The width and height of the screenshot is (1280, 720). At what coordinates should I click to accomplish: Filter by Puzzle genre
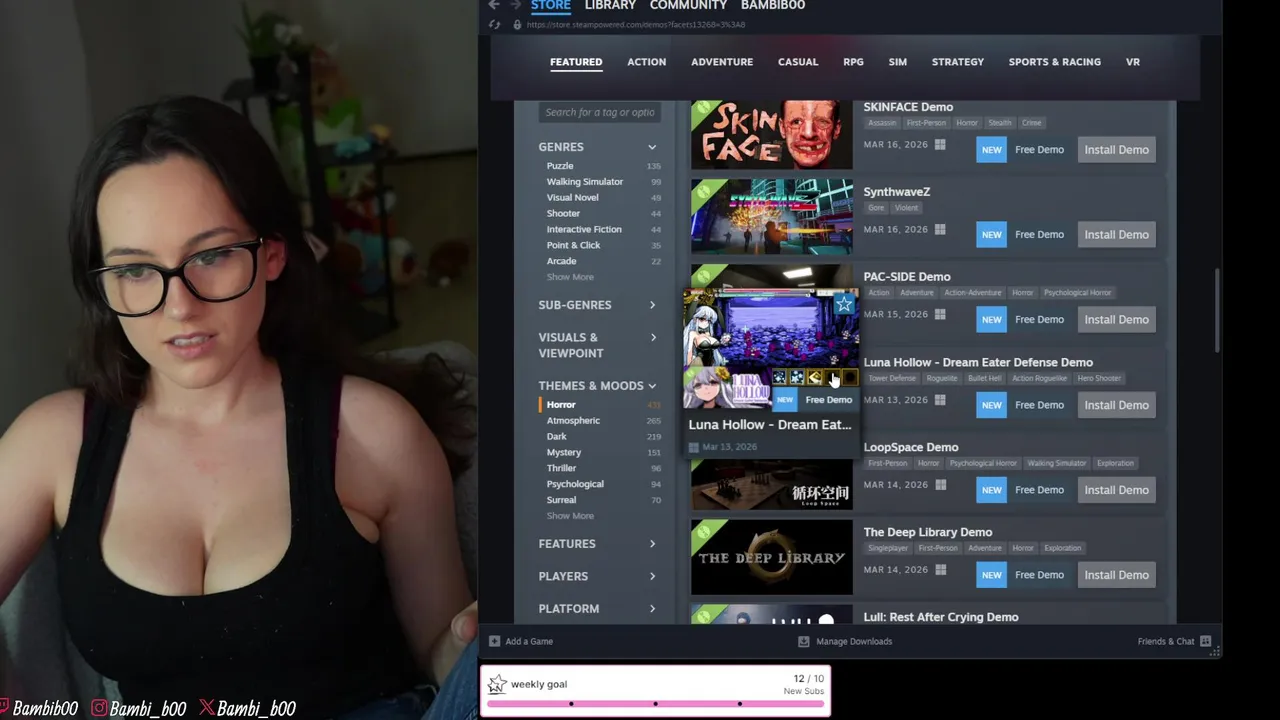560,166
